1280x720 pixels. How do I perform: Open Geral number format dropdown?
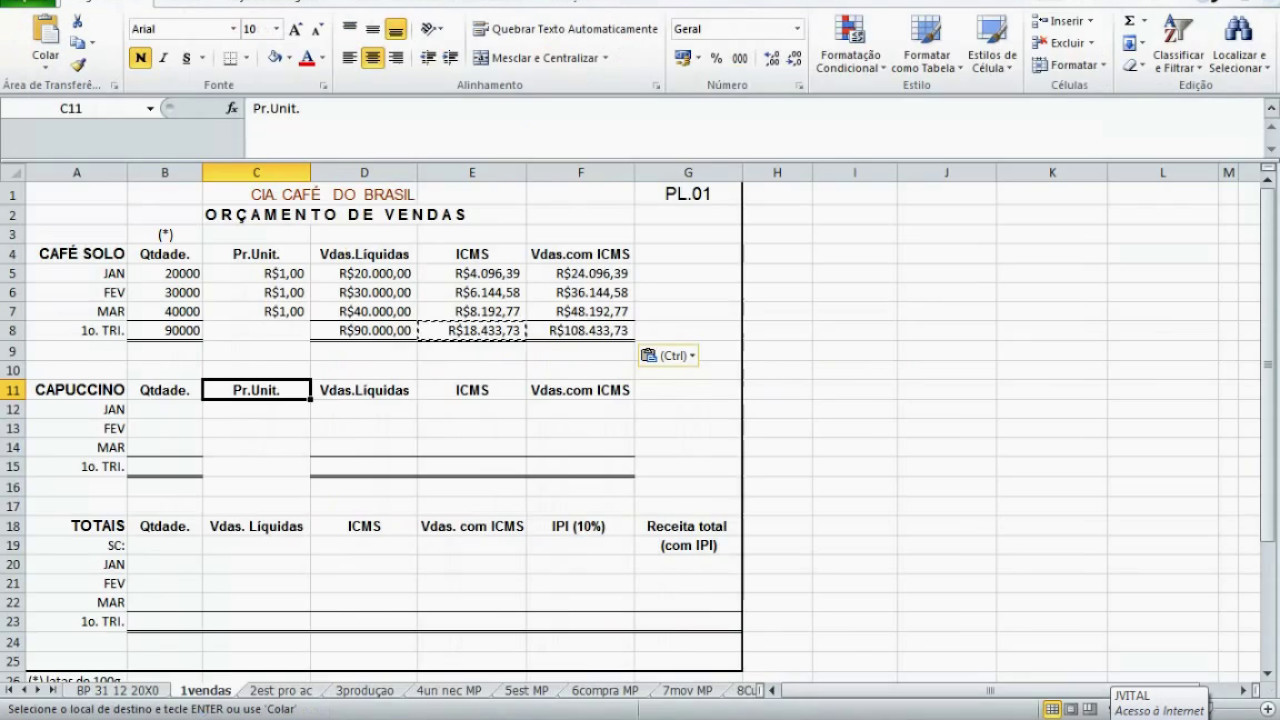797,29
